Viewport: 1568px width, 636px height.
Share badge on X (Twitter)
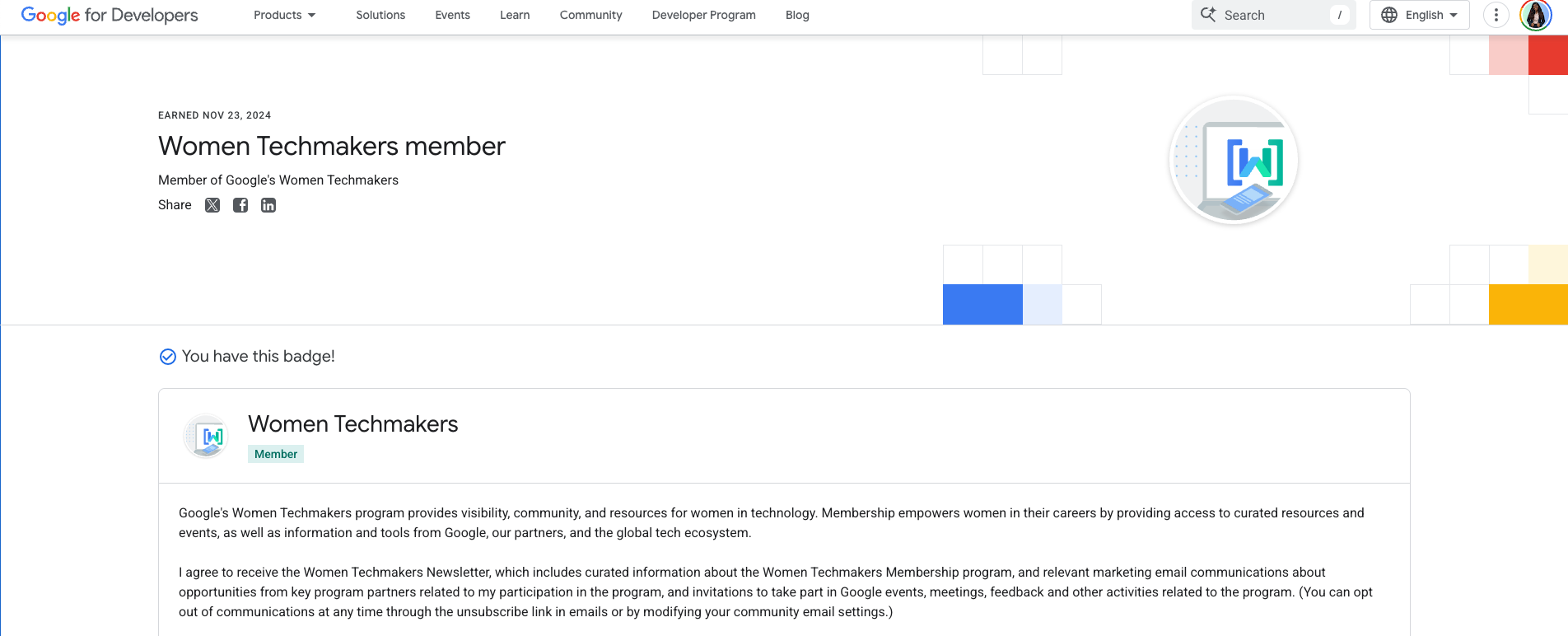212,205
